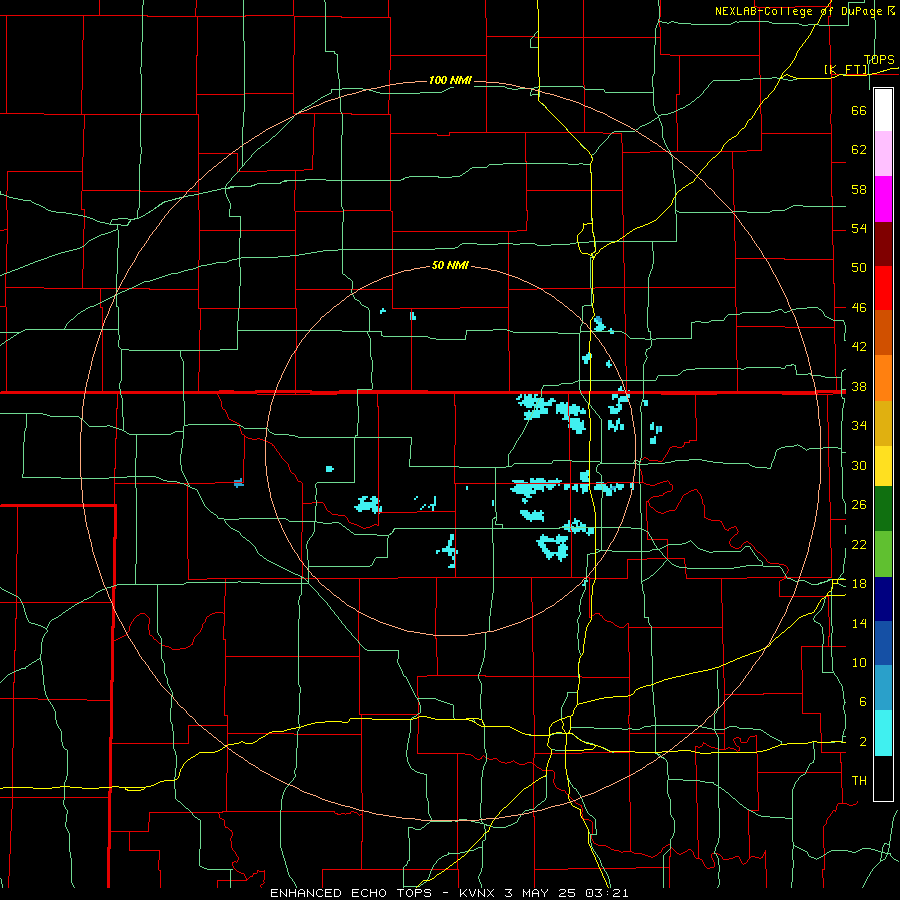Viewport: 900px width, 900px height.
Task: Click the legend value 26
Action: tap(859, 505)
